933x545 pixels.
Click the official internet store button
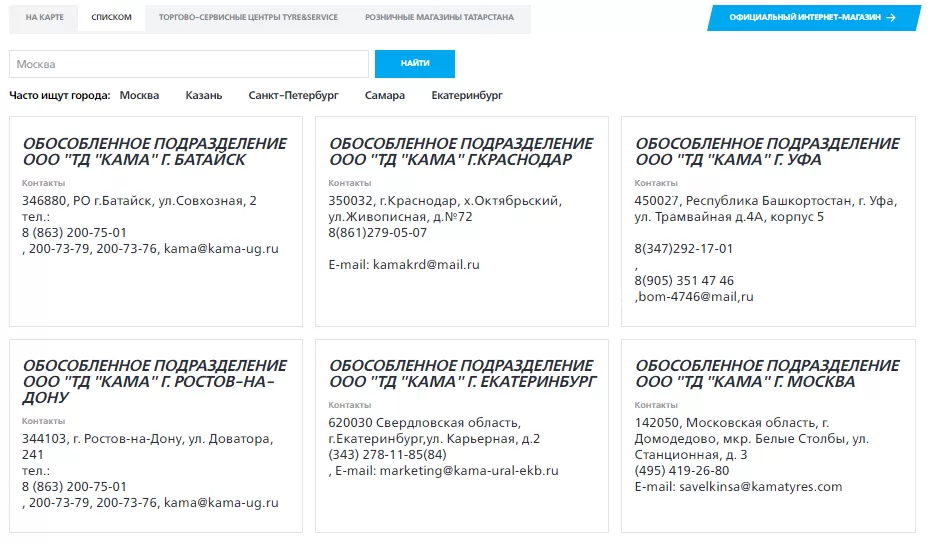pos(804,18)
